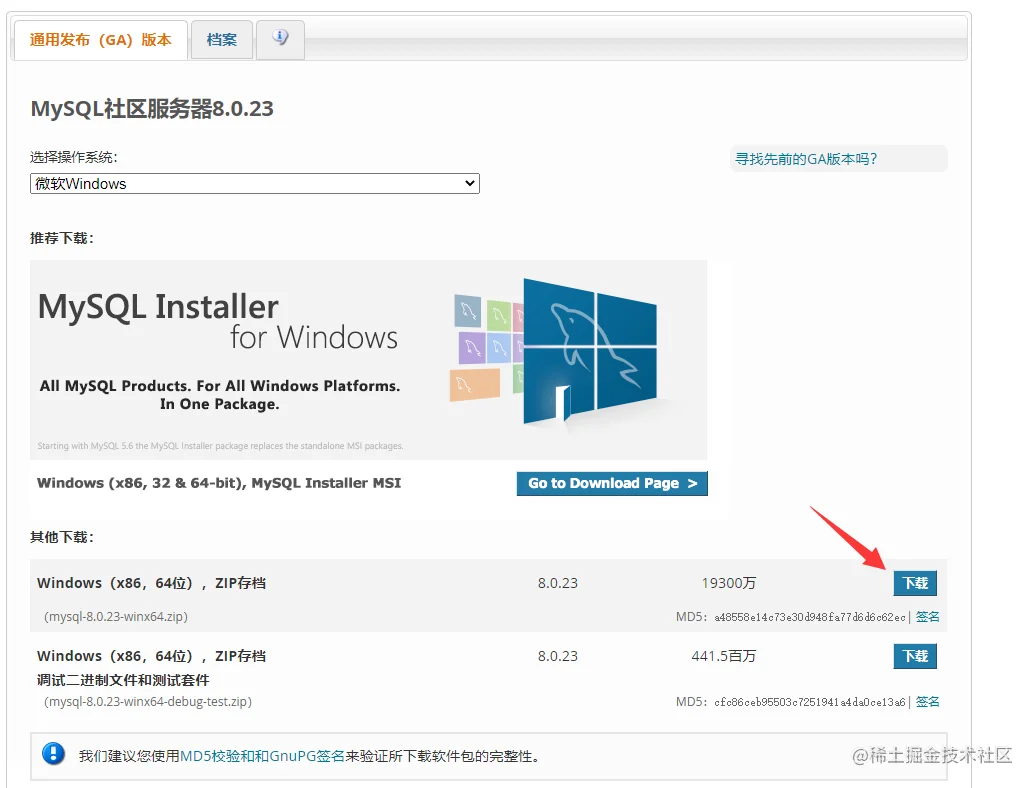Viewport: 1035px width, 788px height.
Task: Click the blue exclamation notice icon
Action: click(x=53, y=754)
